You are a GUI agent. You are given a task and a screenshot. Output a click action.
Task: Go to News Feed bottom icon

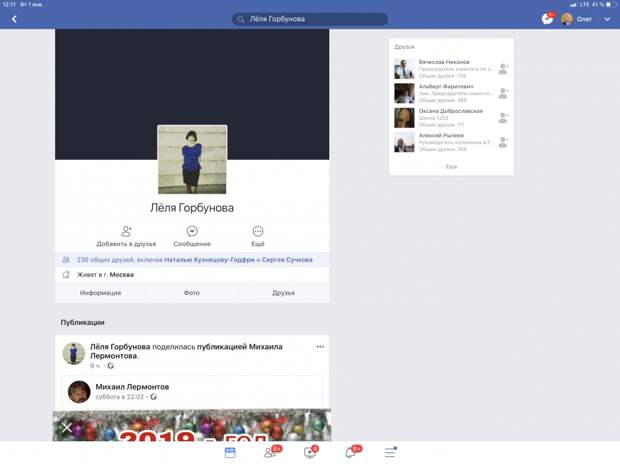[230, 452]
